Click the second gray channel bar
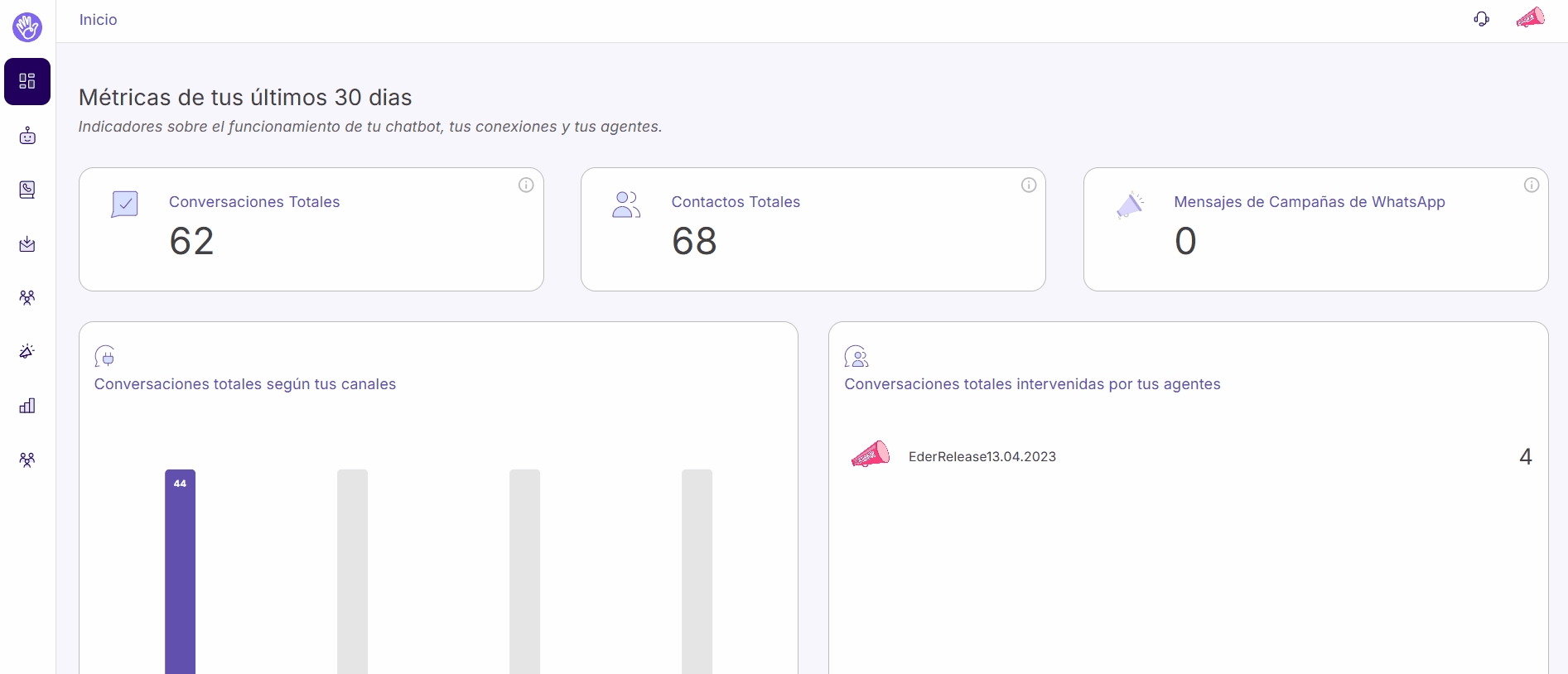The image size is (1568, 674). coord(352,571)
